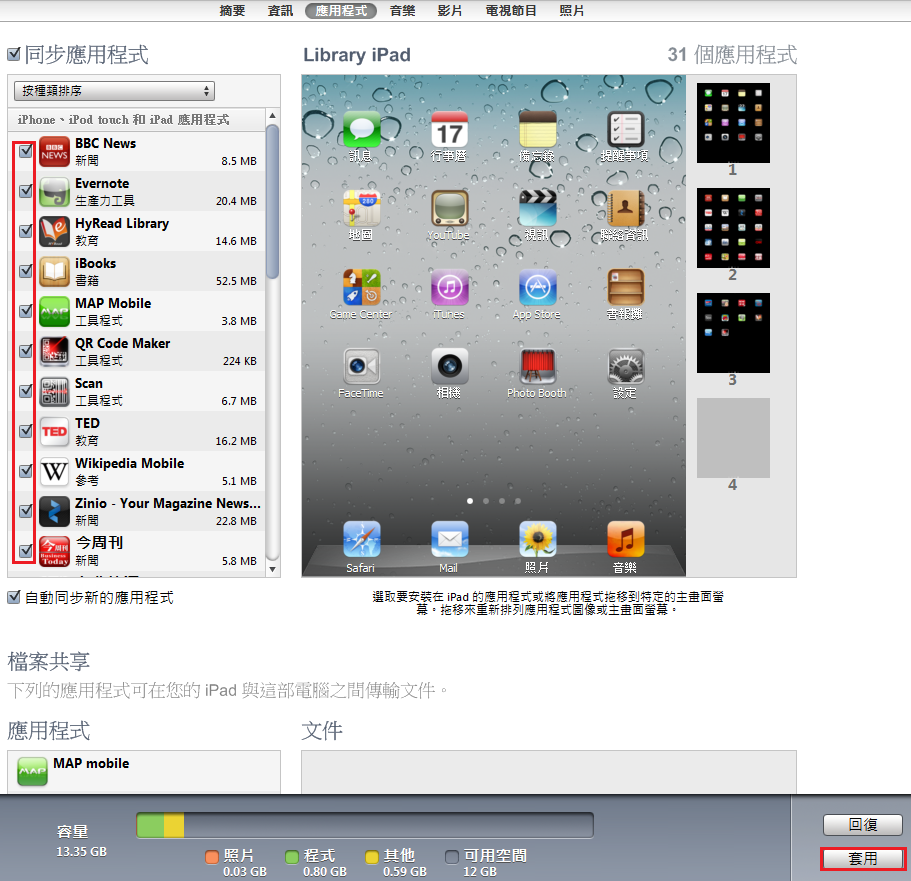Select home screen page 1 thumbnail
Screen dimensions: 911x881
(x=733, y=123)
